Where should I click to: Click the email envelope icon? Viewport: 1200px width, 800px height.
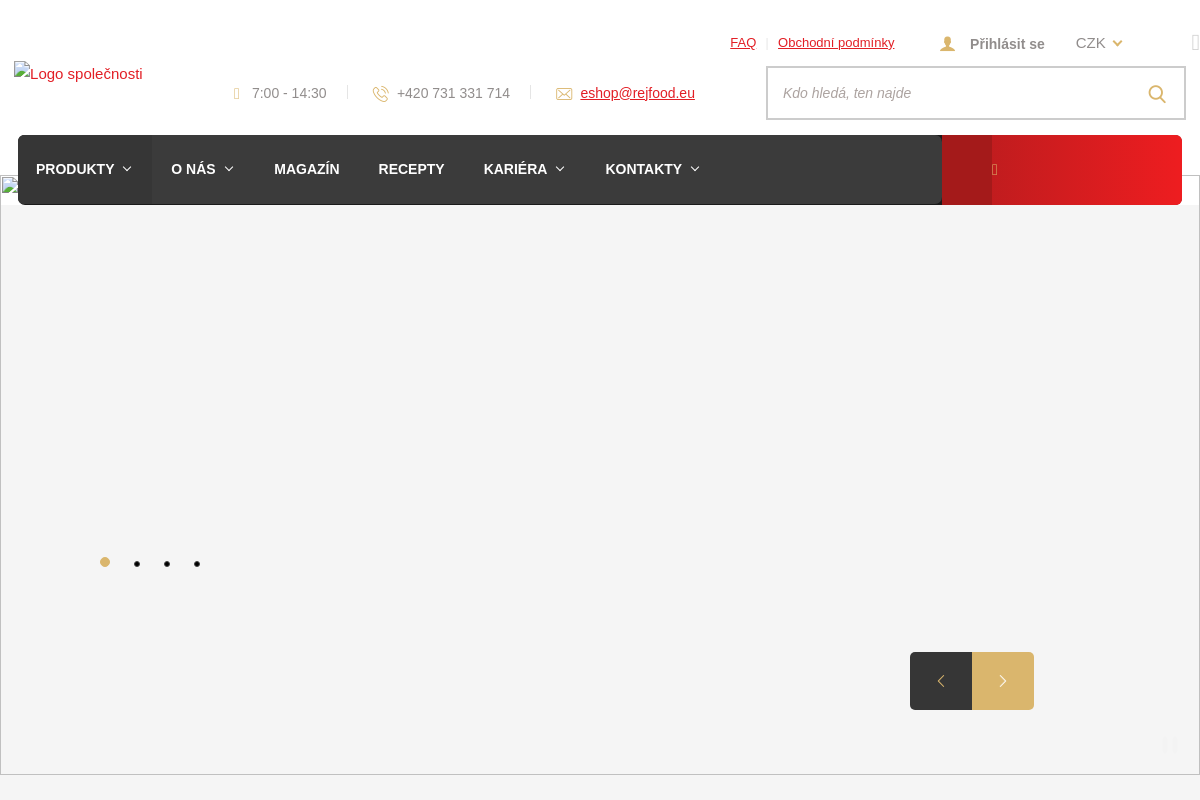pos(564,94)
